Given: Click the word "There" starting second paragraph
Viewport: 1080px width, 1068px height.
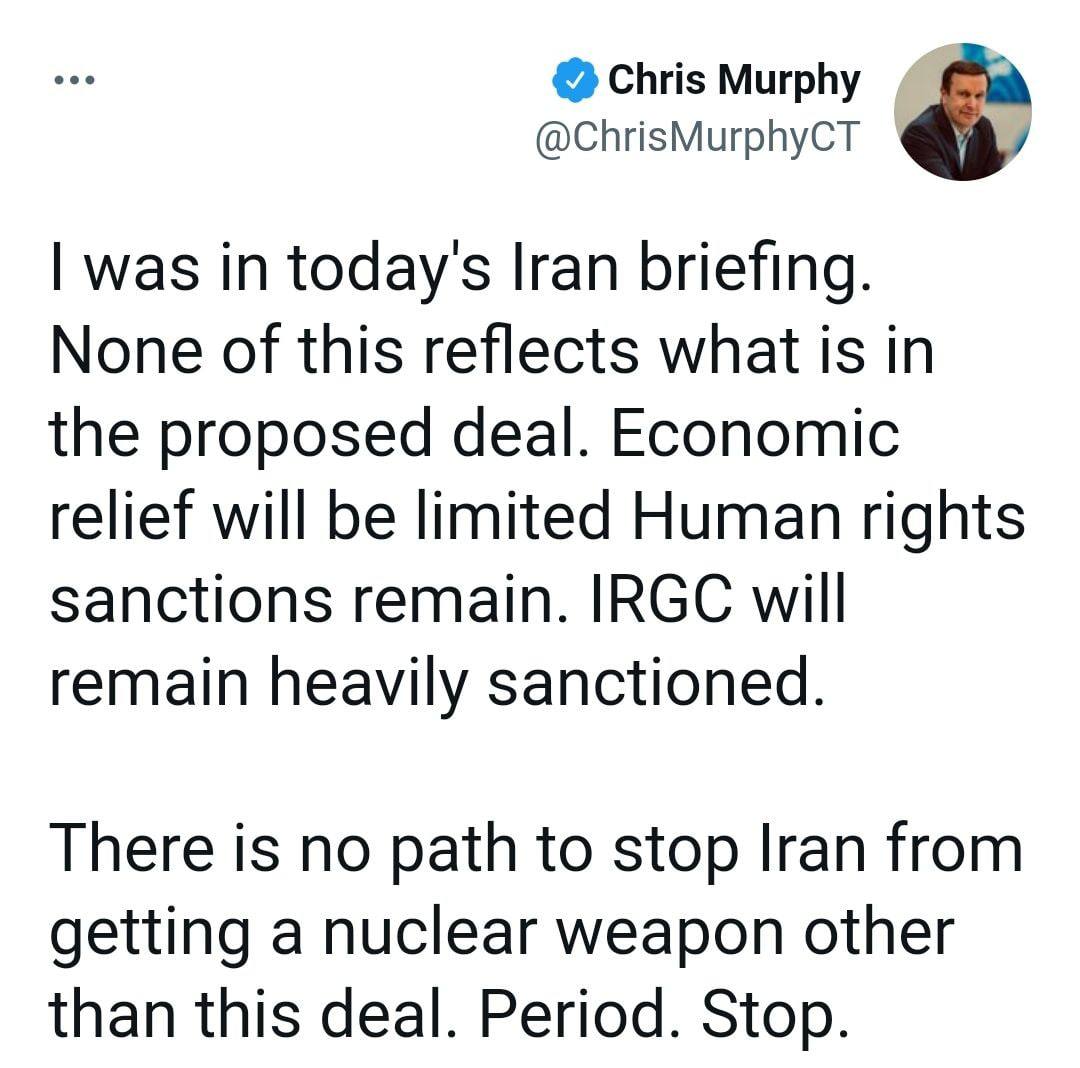Looking at the screenshot, I should [x=132, y=848].
